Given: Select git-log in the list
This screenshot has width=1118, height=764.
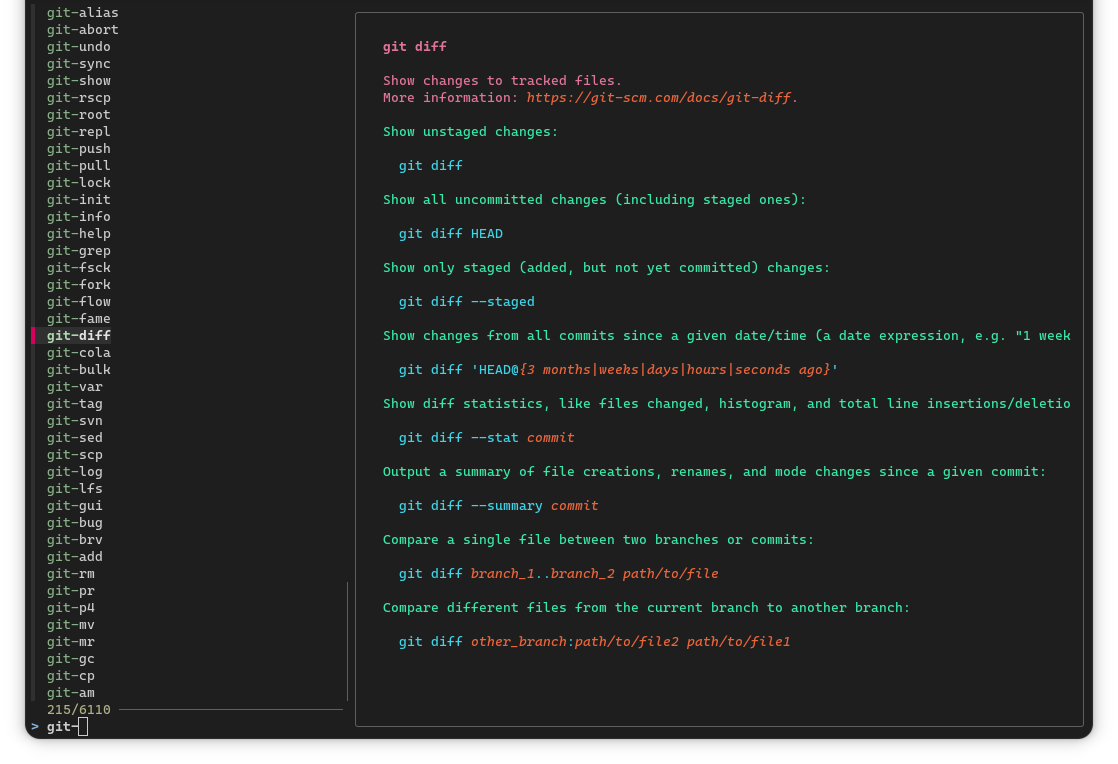Looking at the screenshot, I should tap(74, 472).
